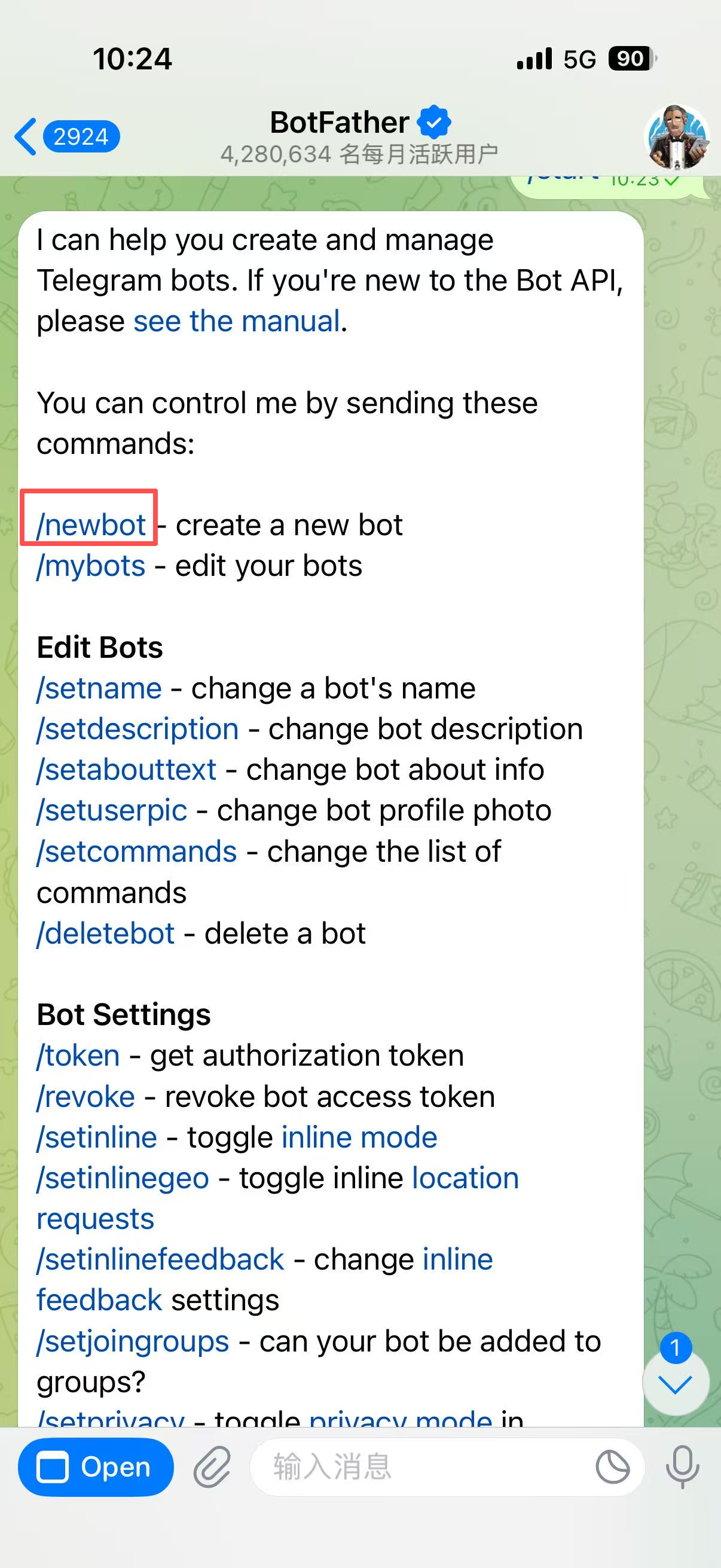Select the /setdescription command
The height and width of the screenshot is (1568, 721).
click(x=138, y=729)
